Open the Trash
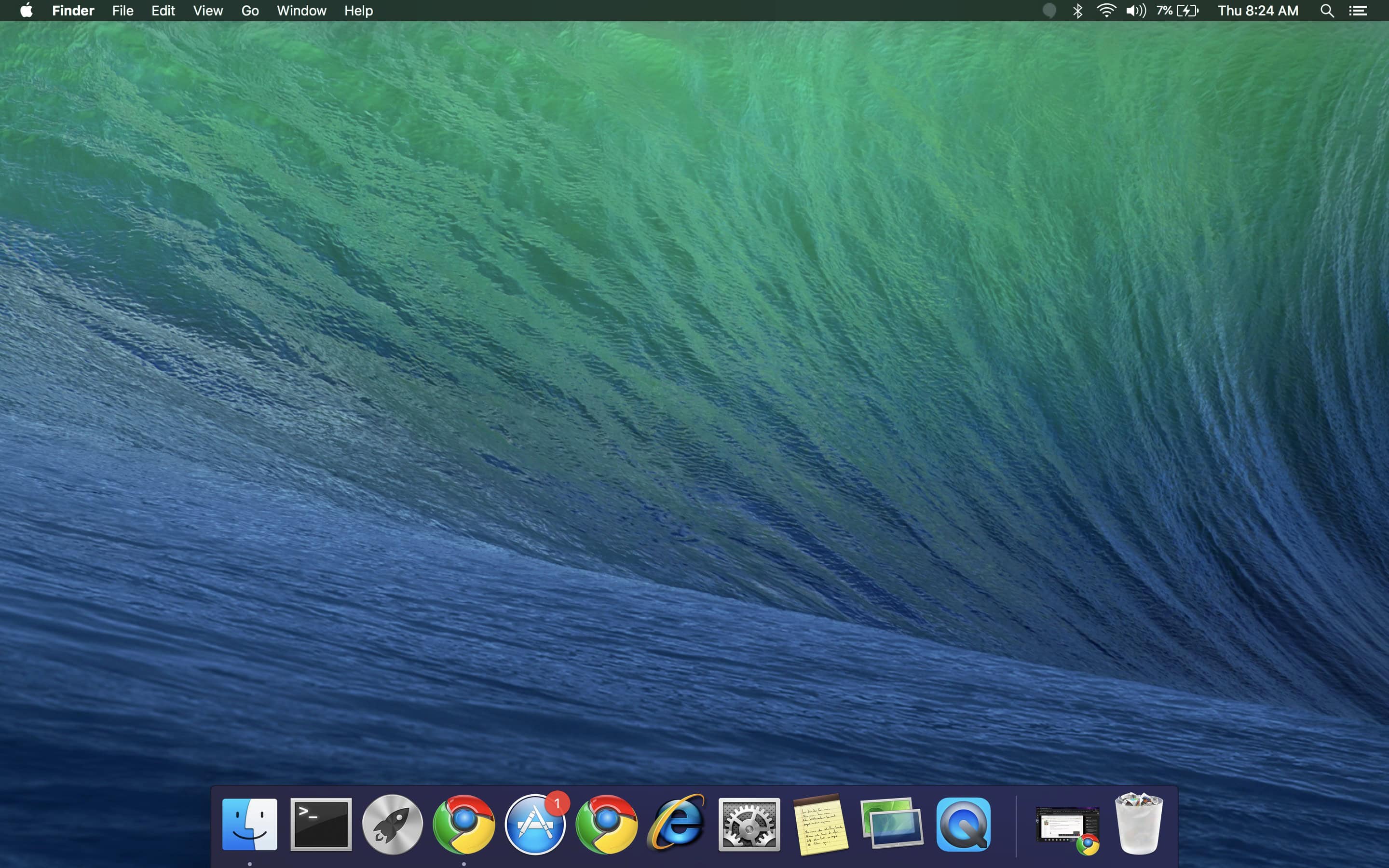The height and width of the screenshot is (868, 1389). click(1139, 823)
